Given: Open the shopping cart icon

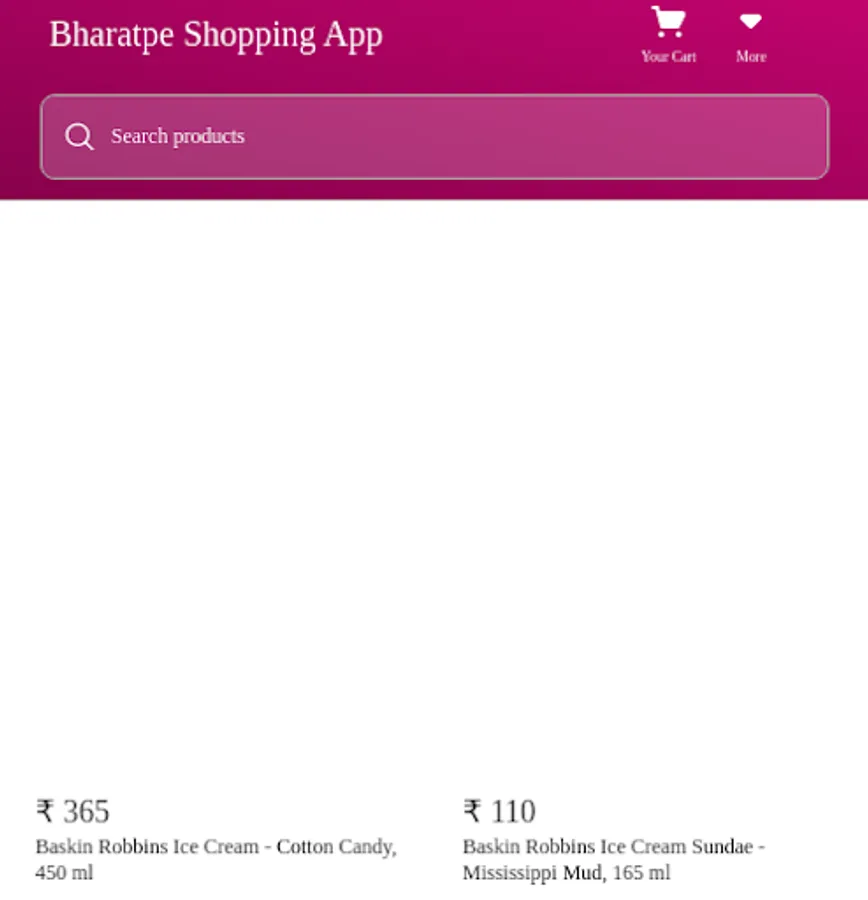Looking at the screenshot, I should pyautogui.click(x=668, y=22).
